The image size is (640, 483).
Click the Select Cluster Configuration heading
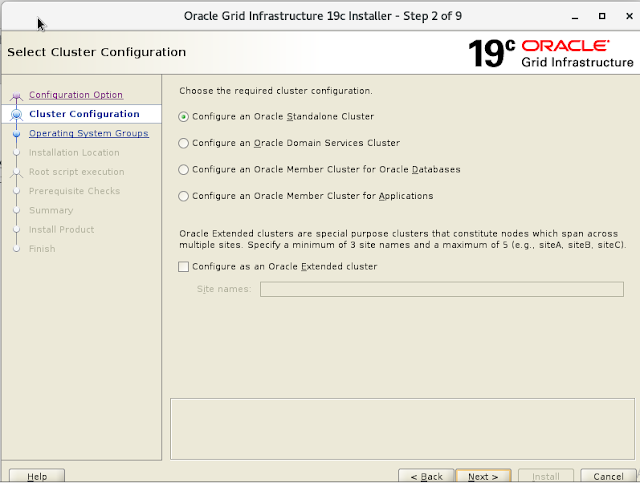(96, 52)
